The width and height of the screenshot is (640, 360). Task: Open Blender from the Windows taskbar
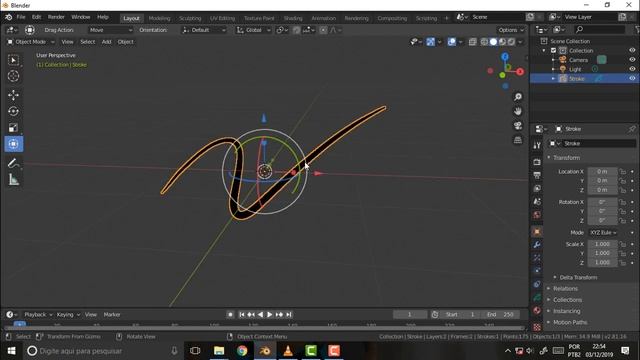pos(264,351)
